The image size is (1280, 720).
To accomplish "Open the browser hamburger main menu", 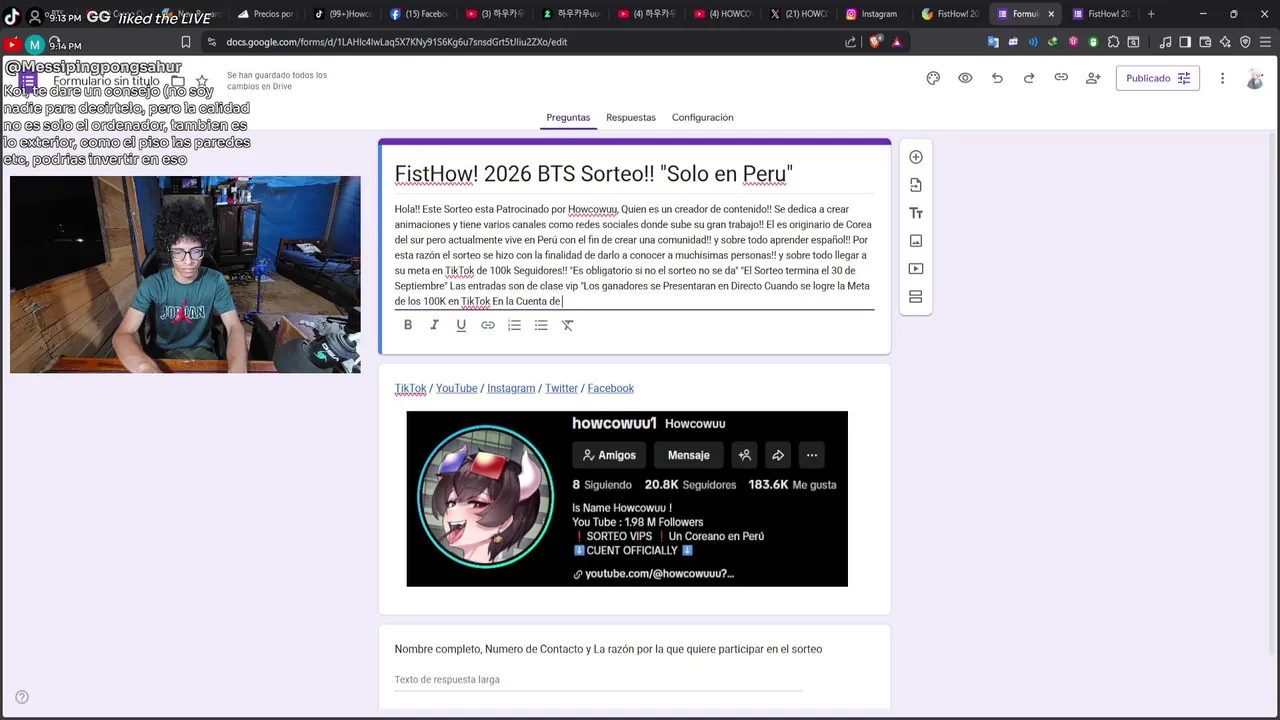I will pyautogui.click(x=1265, y=42).
